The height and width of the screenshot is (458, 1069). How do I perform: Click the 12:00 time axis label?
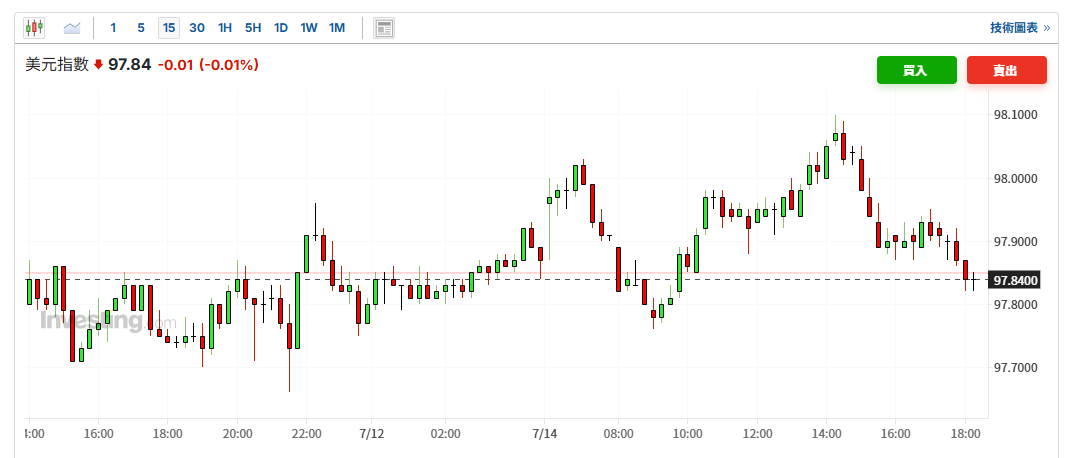pyautogui.click(x=757, y=433)
